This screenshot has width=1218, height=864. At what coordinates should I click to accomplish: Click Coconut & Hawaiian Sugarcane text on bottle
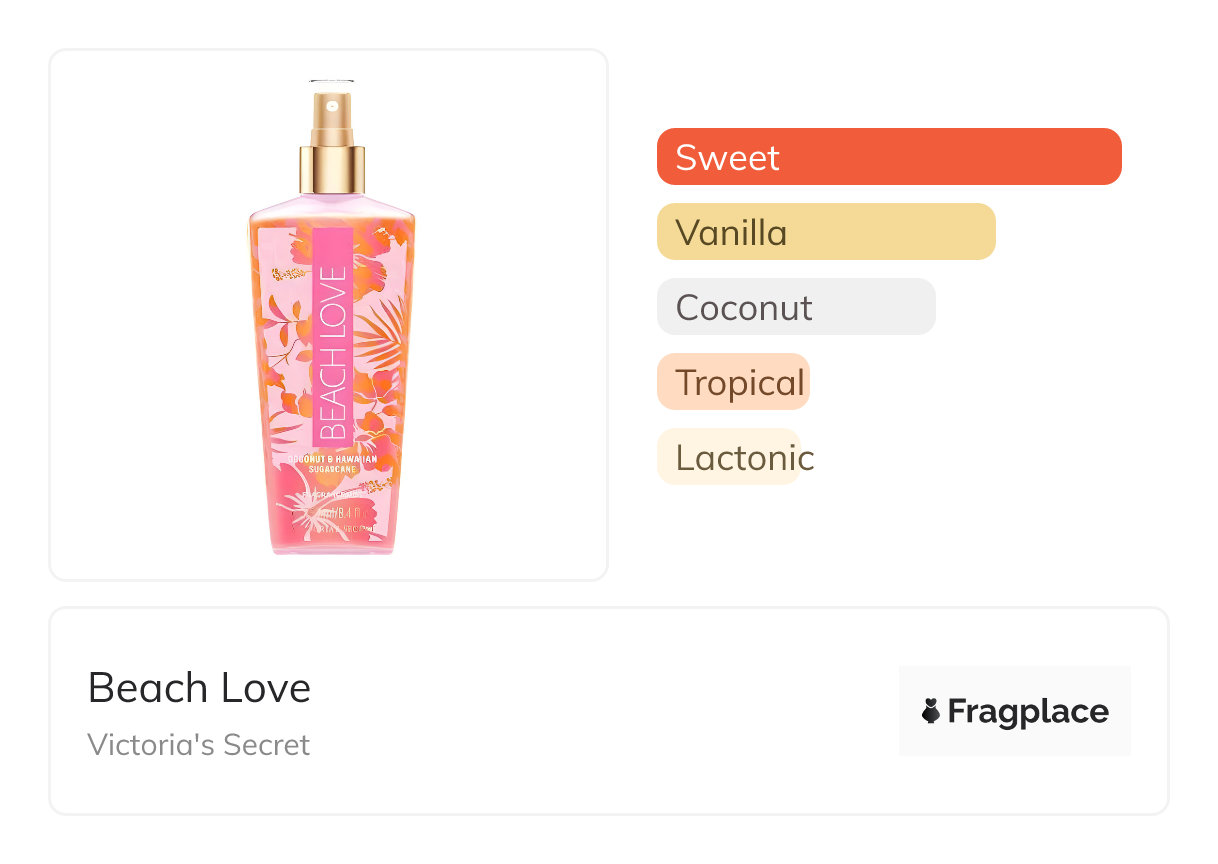tap(331, 463)
